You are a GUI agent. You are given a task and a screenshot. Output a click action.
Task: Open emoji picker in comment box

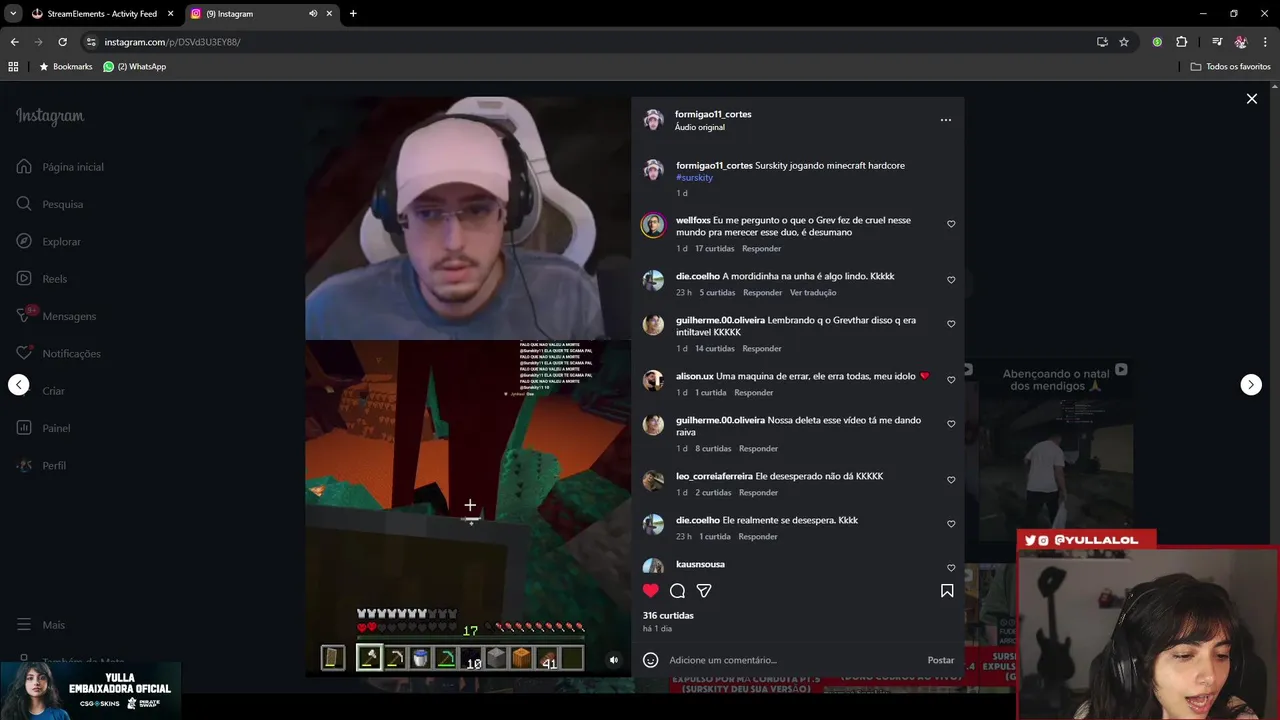pyautogui.click(x=651, y=660)
